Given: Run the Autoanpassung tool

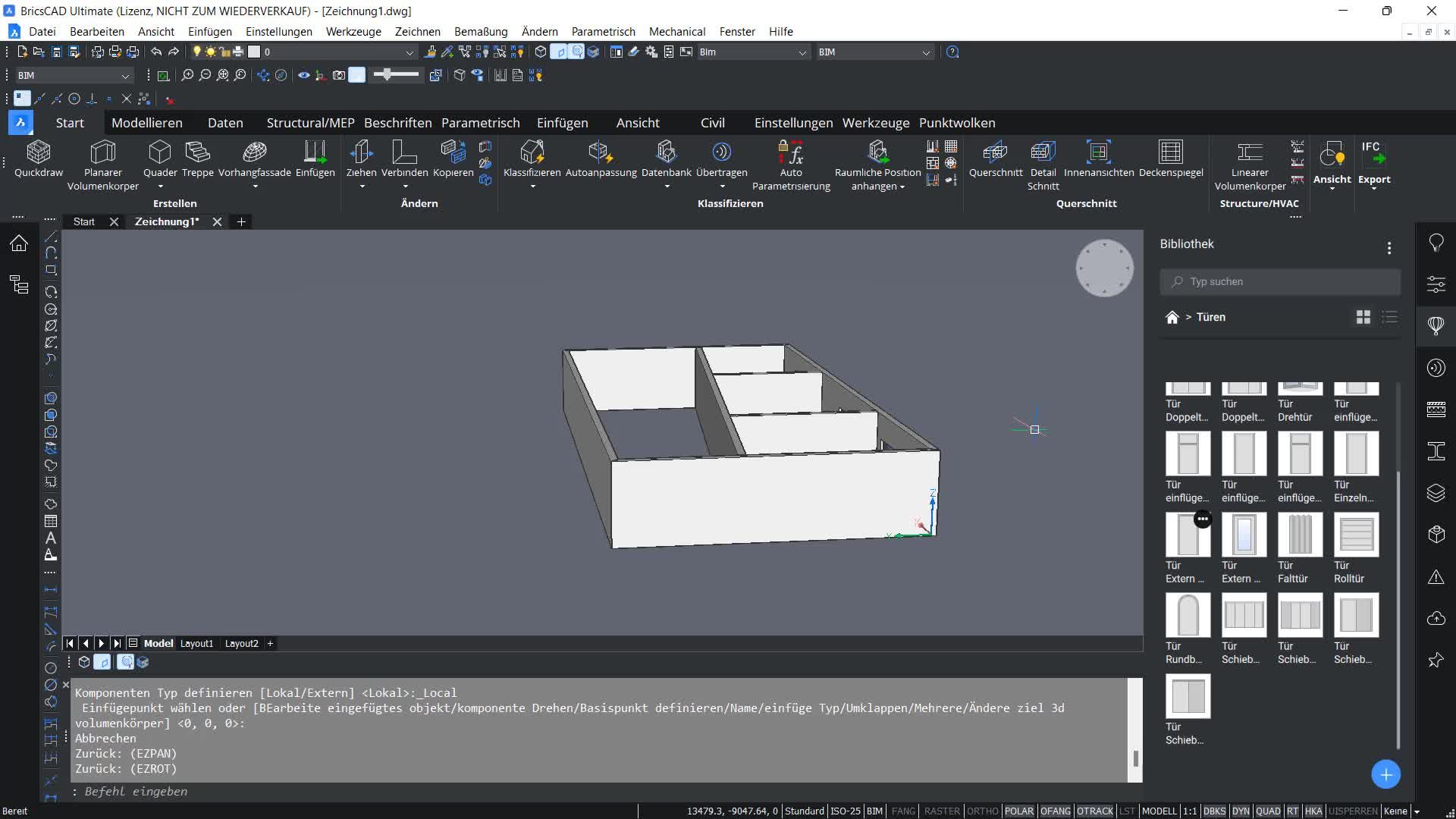Looking at the screenshot, I should point(601,159).
